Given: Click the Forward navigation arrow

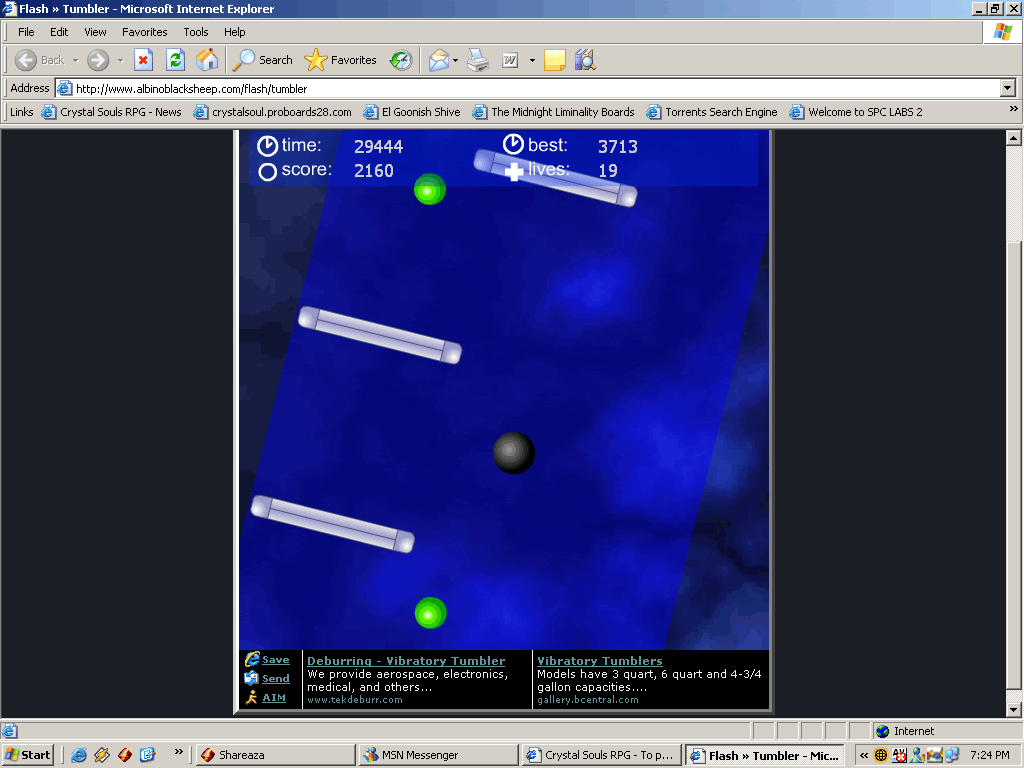Looking at the screenshot, I should point(98,60).
